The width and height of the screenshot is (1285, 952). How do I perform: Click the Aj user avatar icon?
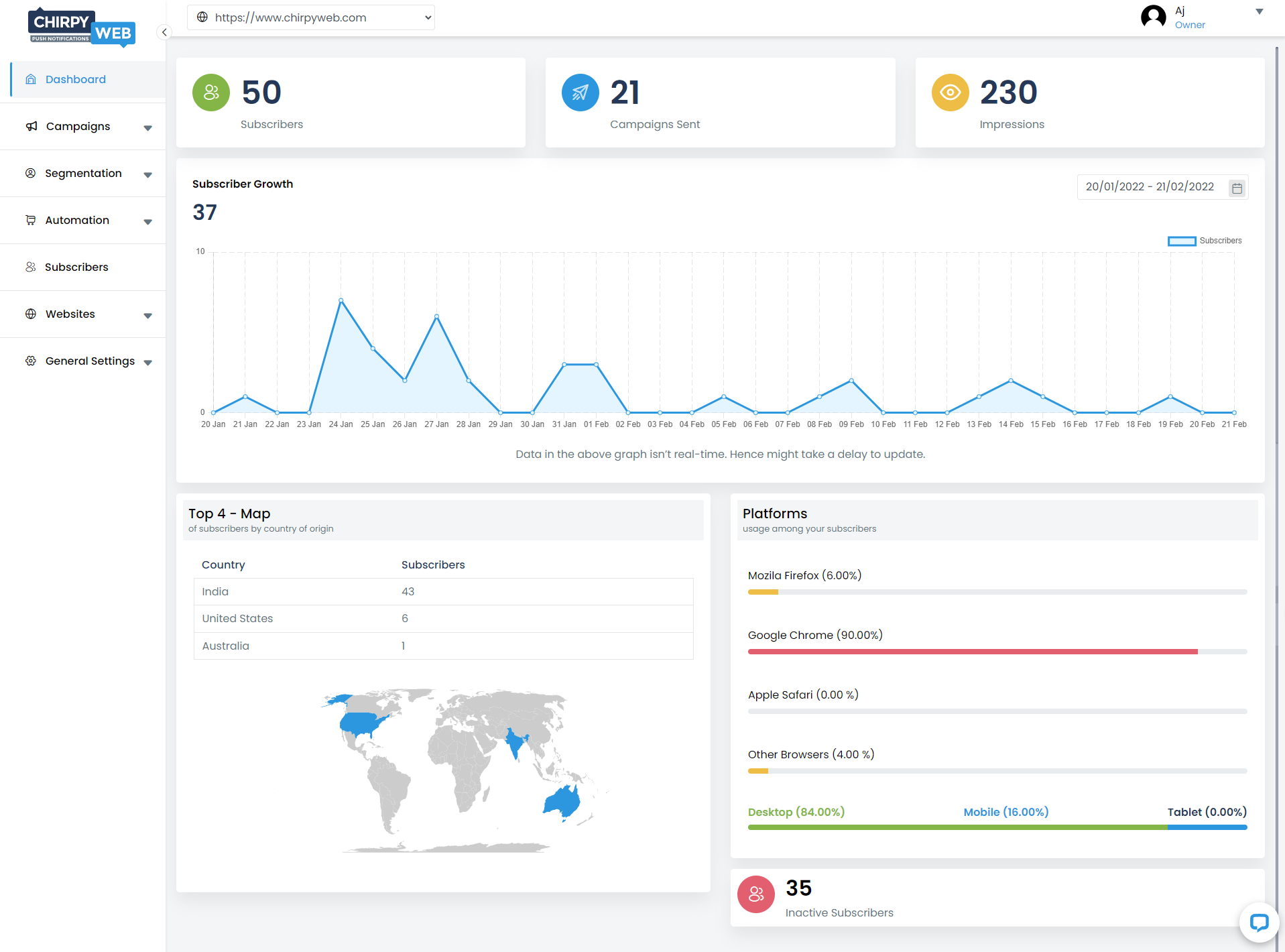[1154, 17]
